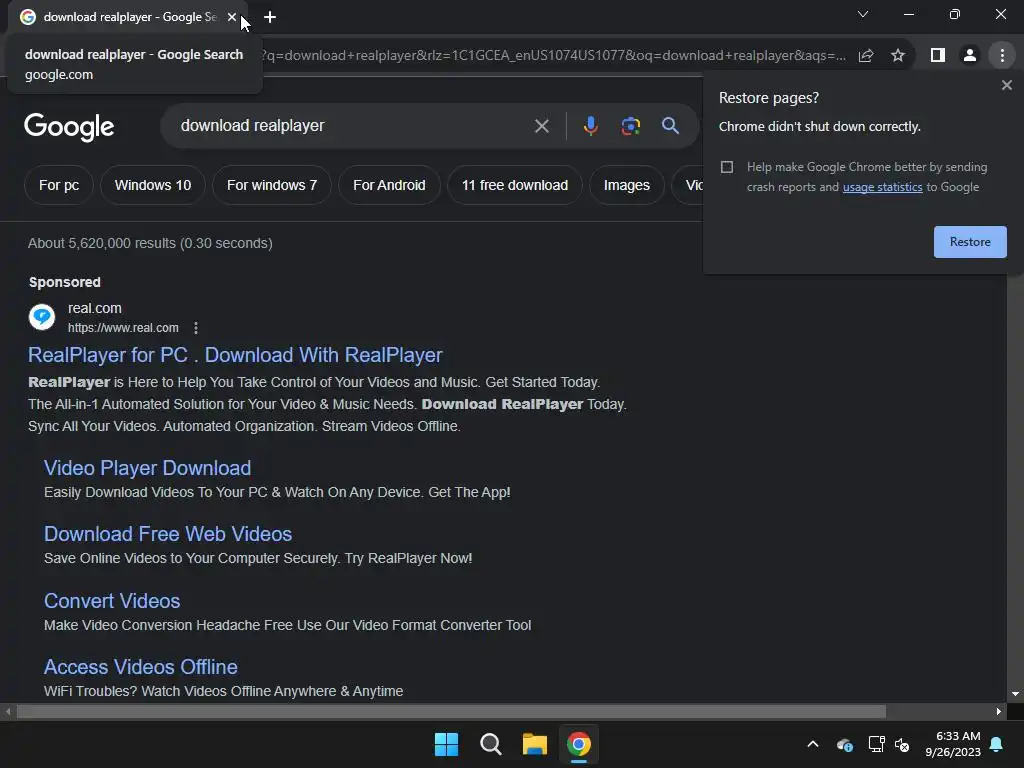Toggle the Chrome side panel icon
This screenshot has height=768, width=1024.
pyautogui.click(x=938, y=56)
